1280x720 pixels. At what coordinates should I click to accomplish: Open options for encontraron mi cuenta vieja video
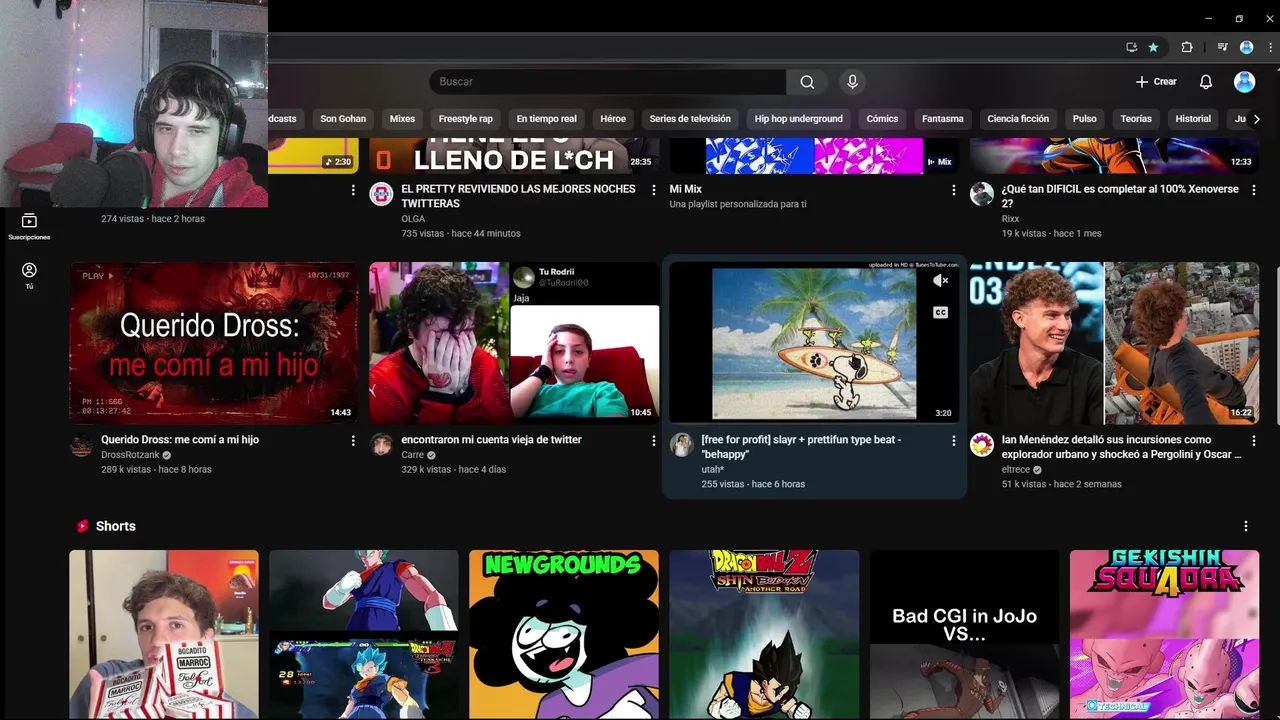(654, 440)
